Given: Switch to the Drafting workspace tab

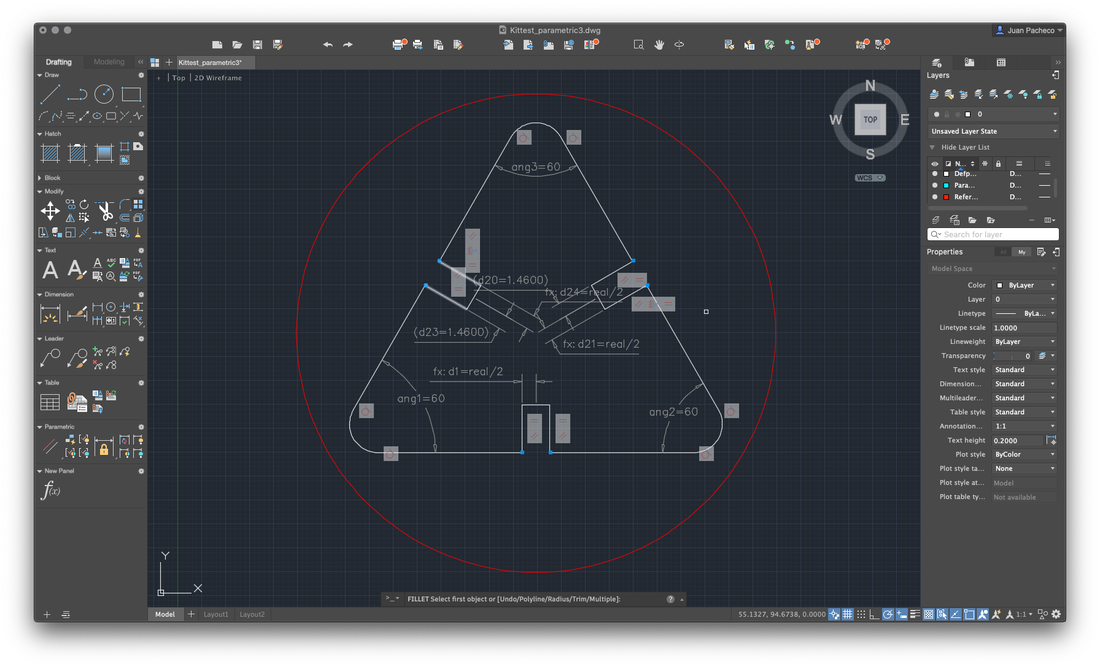Looking at the screenshot, I should pos(59,62).
